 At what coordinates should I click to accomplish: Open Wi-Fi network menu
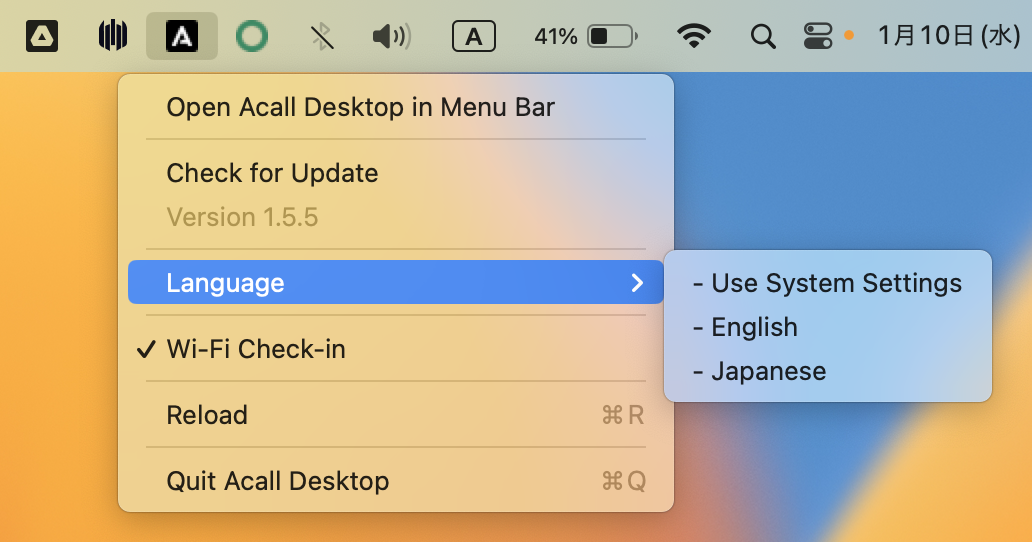click(694, 36)
